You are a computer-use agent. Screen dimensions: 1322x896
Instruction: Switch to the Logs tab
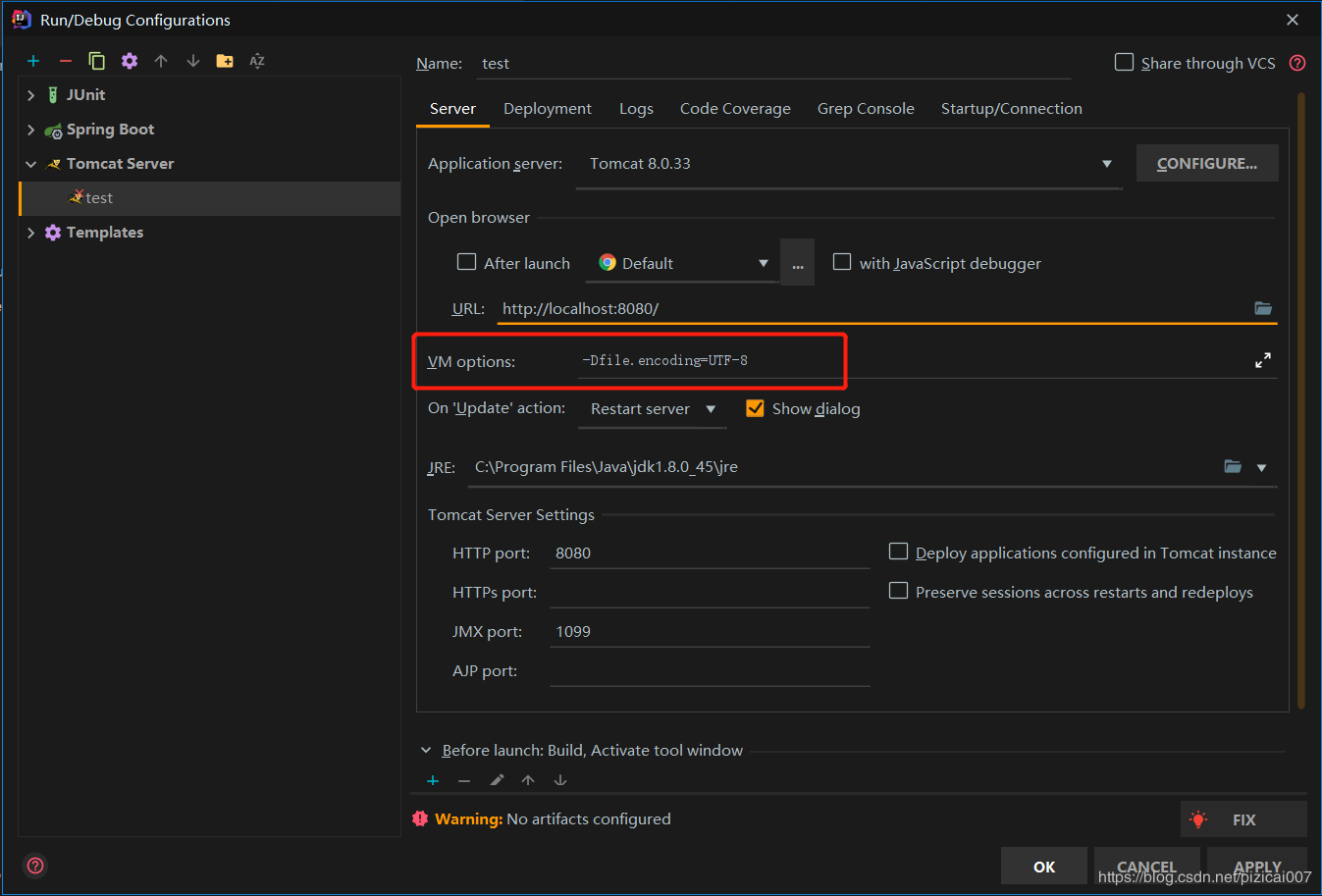(636, 109)
